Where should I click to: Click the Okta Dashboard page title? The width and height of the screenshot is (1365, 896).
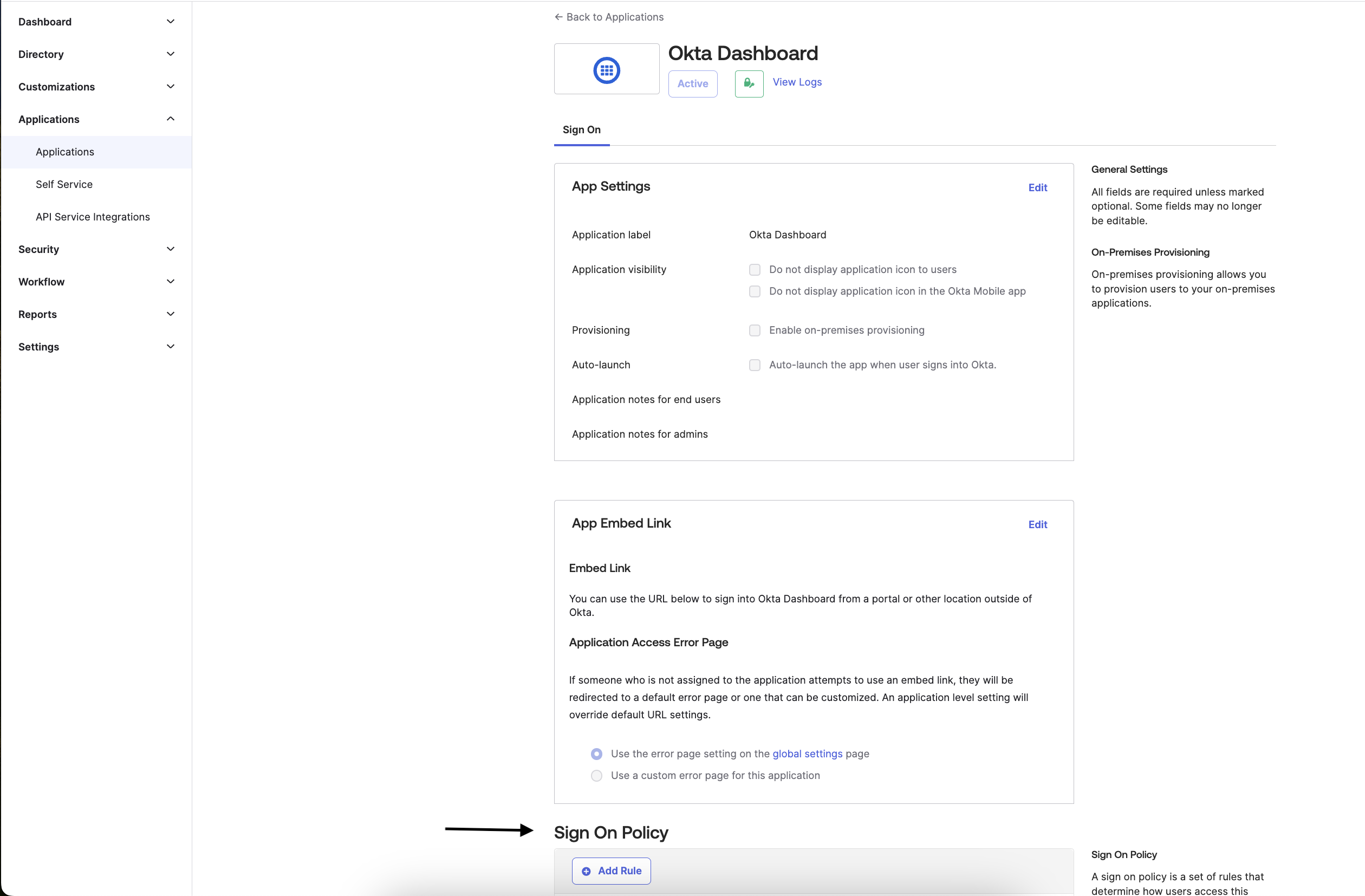tap(743, 53)
